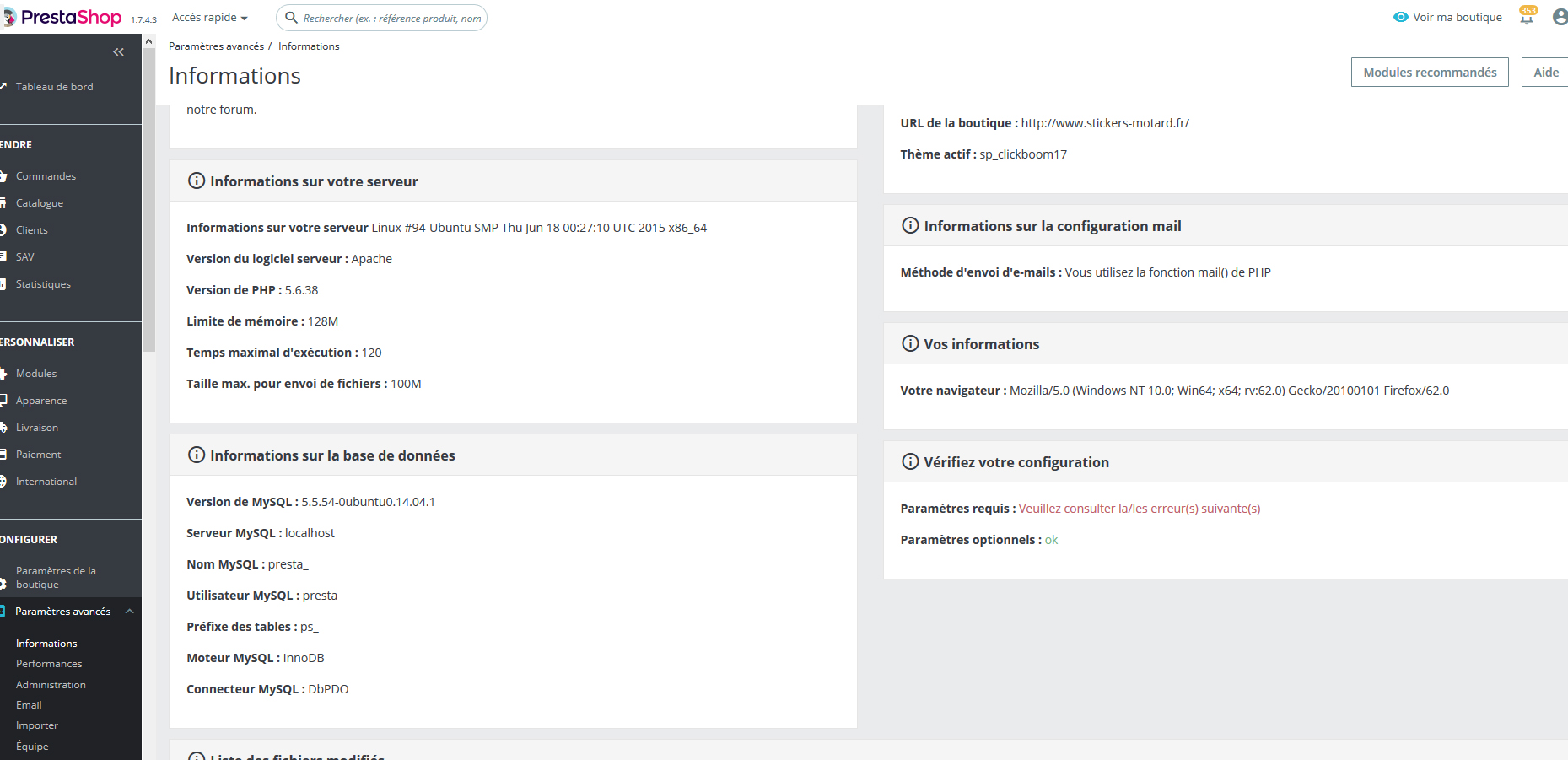1568x760 pixels.
Task: Click the PHP version value 5.6.38
Action: click(x=301, y=290)
